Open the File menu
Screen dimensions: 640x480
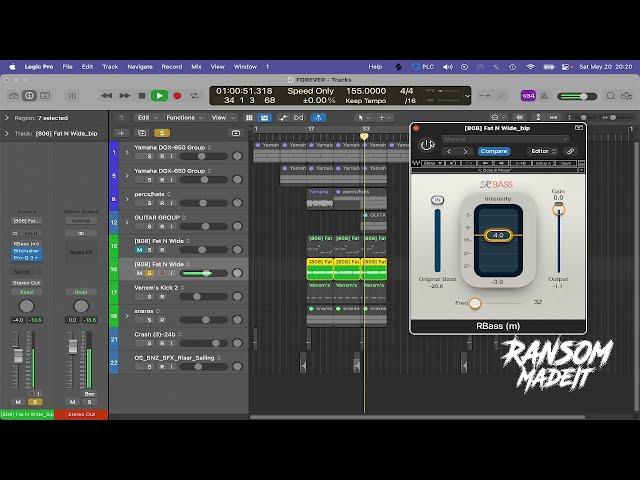pyautogui.click(x=67, y=67)
